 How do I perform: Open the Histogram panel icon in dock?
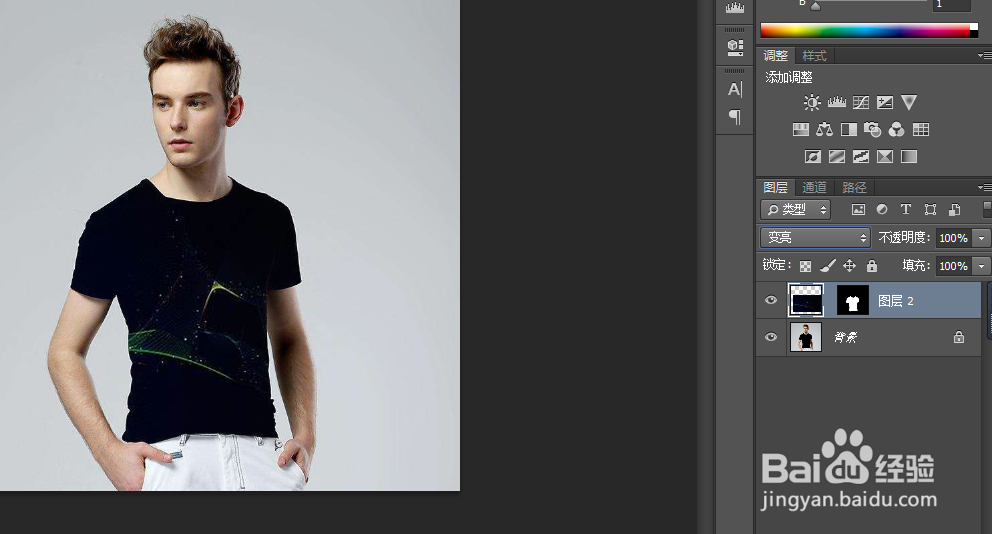[x=735, y=8]
